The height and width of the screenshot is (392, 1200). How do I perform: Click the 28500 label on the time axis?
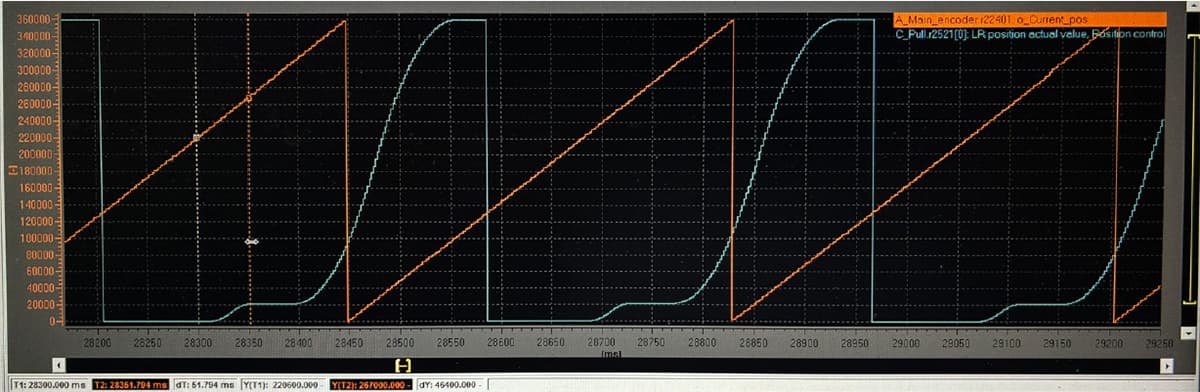(x=399, y=342)
